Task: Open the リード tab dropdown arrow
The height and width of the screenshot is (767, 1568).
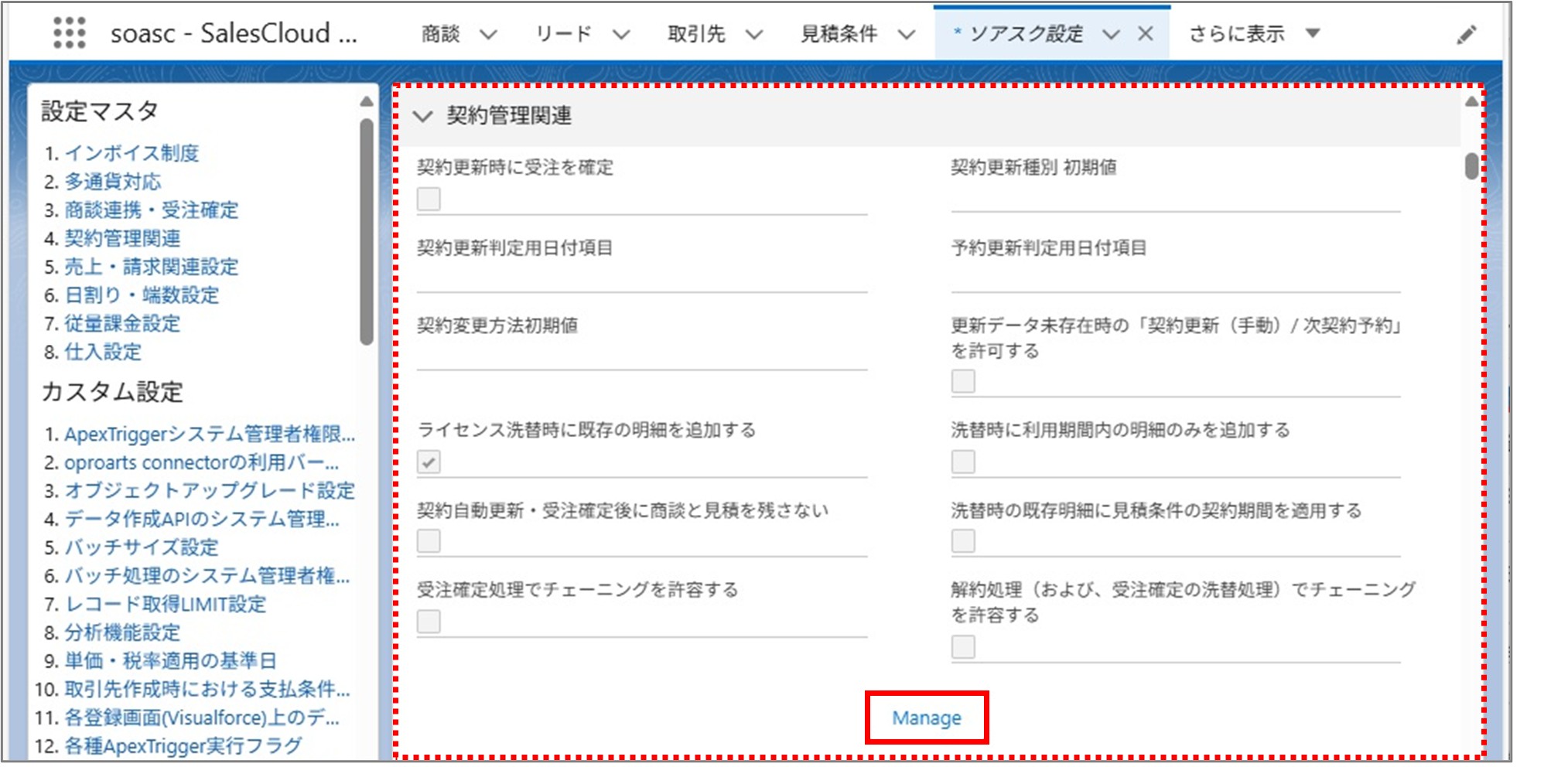Action: tap(620, 33)
